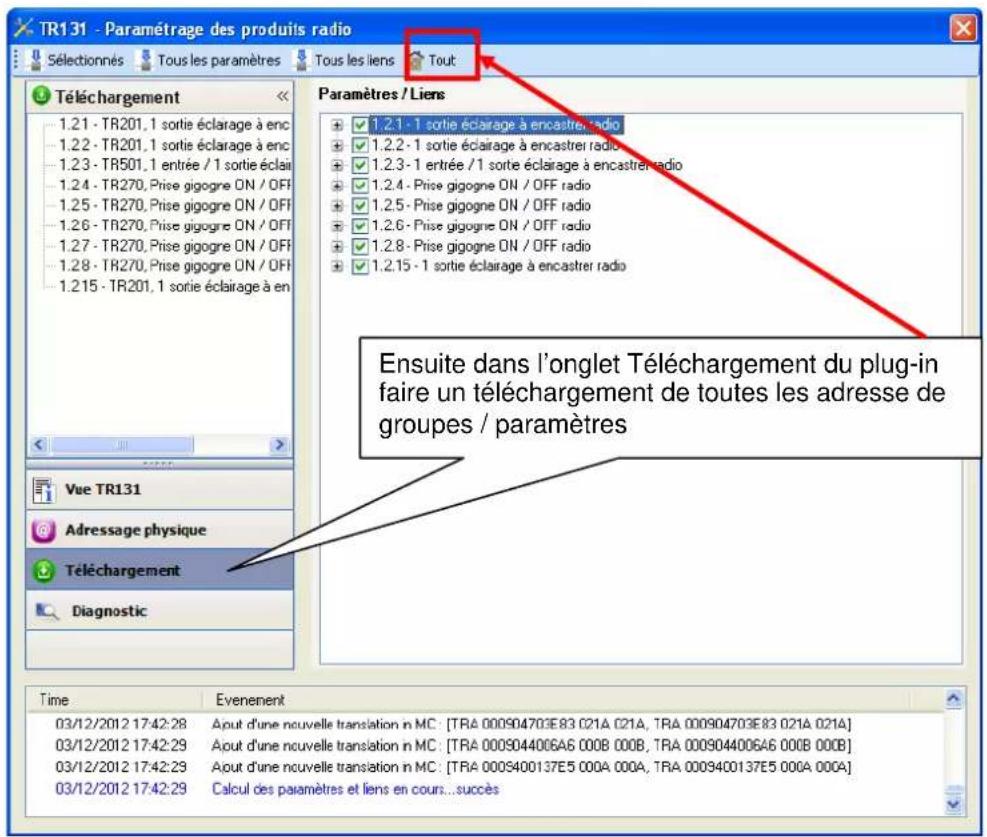The image size is (987, 837).
Task: Click the Diagnostic magnifier icon
Action: [46, 611]
